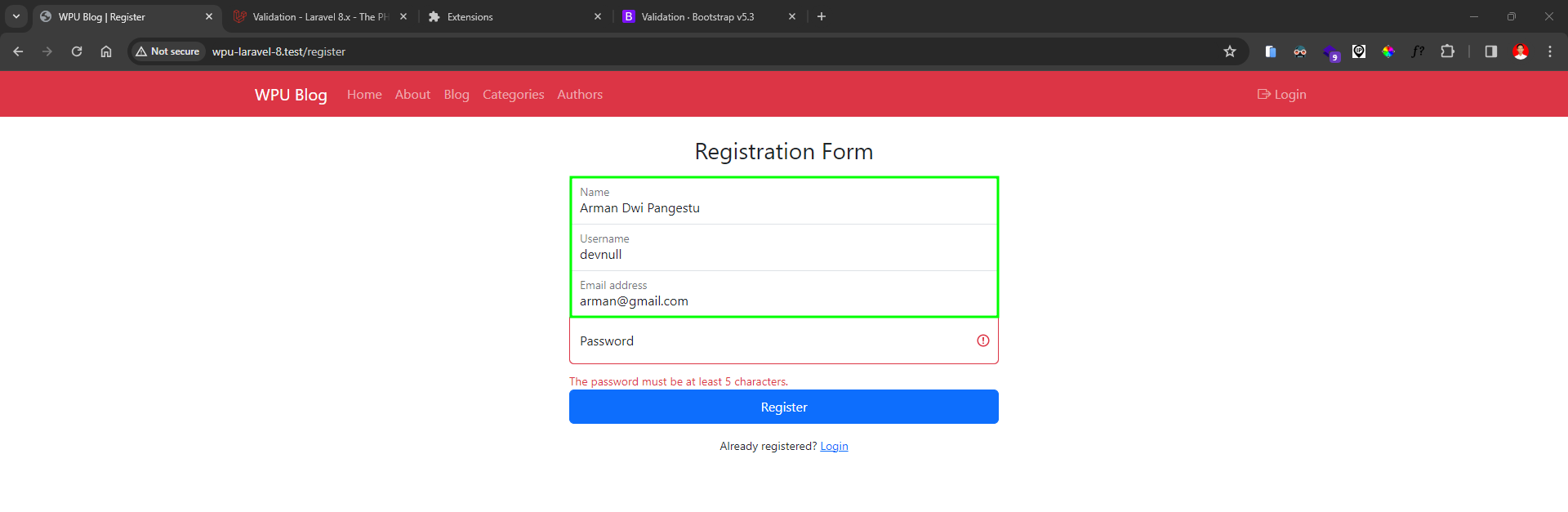This screenshot has height=512, width=1568.
Task: Open the Authors nav menu item
Action: click(x=580, y=95)
